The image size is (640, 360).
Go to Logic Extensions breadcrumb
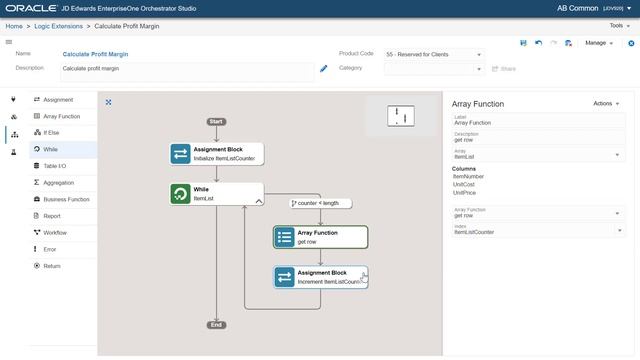[x=58, y=26]
